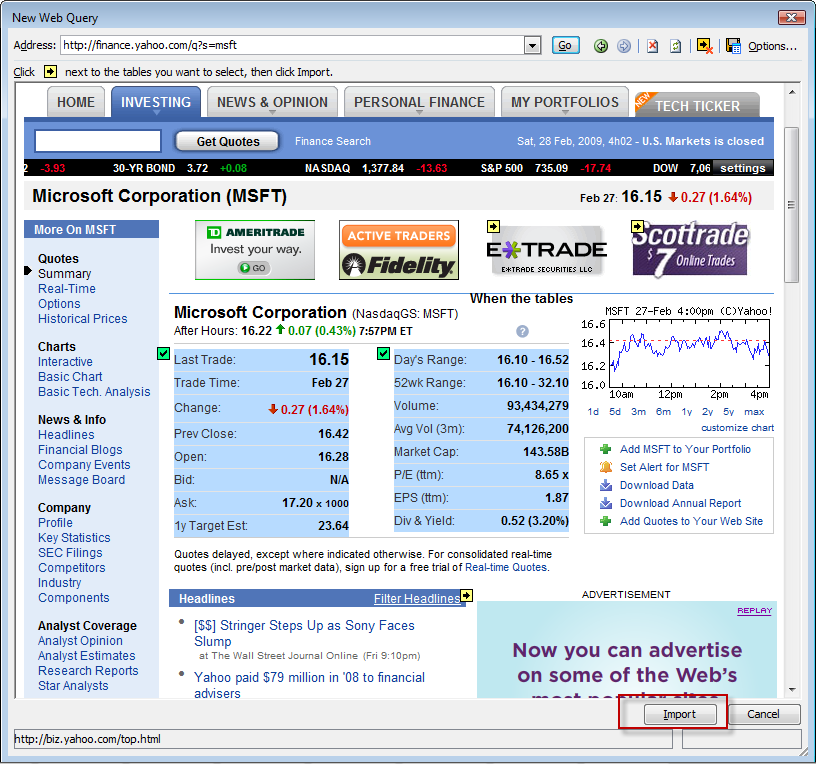Select the 1y chart range
This screenshot has height=764, width=816.
(687, 412)
